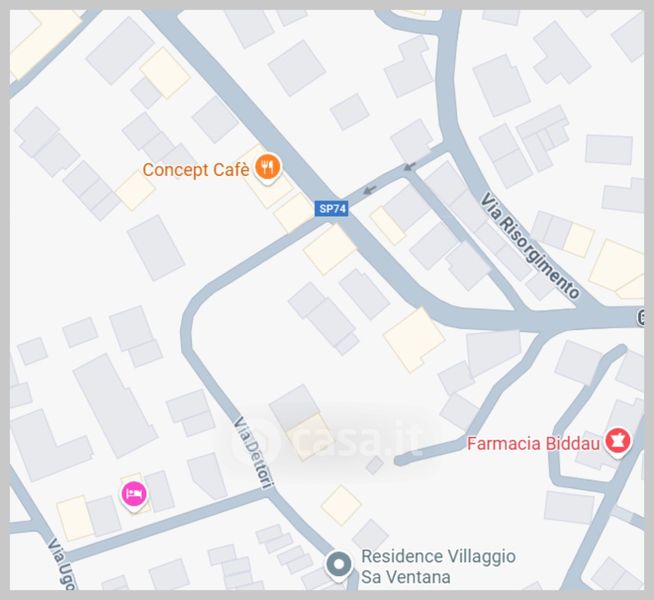Click the Residence Villaggio Sa Ventana location pin

[339, 566]
